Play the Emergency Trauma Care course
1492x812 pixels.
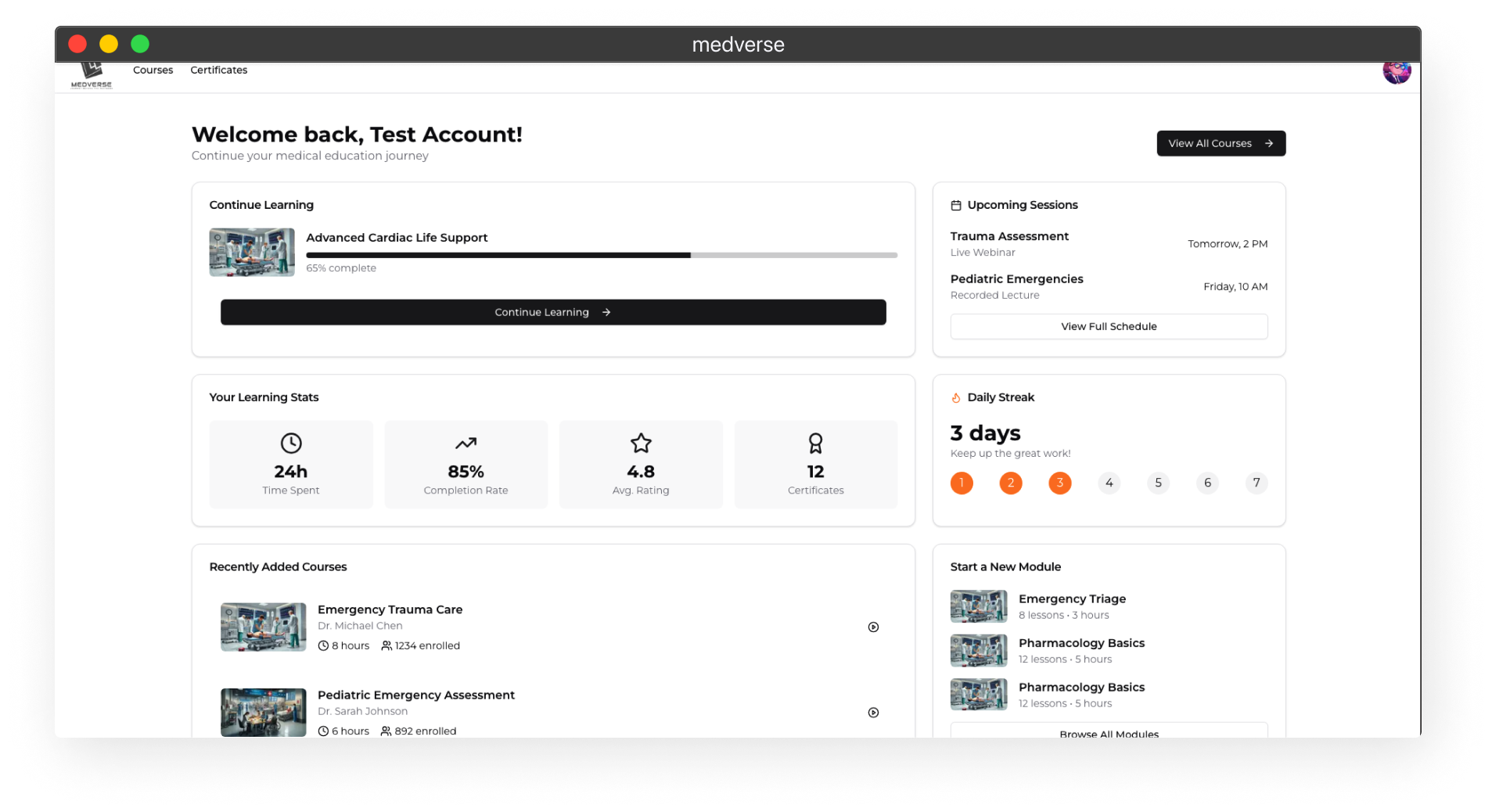click(873, 627)
